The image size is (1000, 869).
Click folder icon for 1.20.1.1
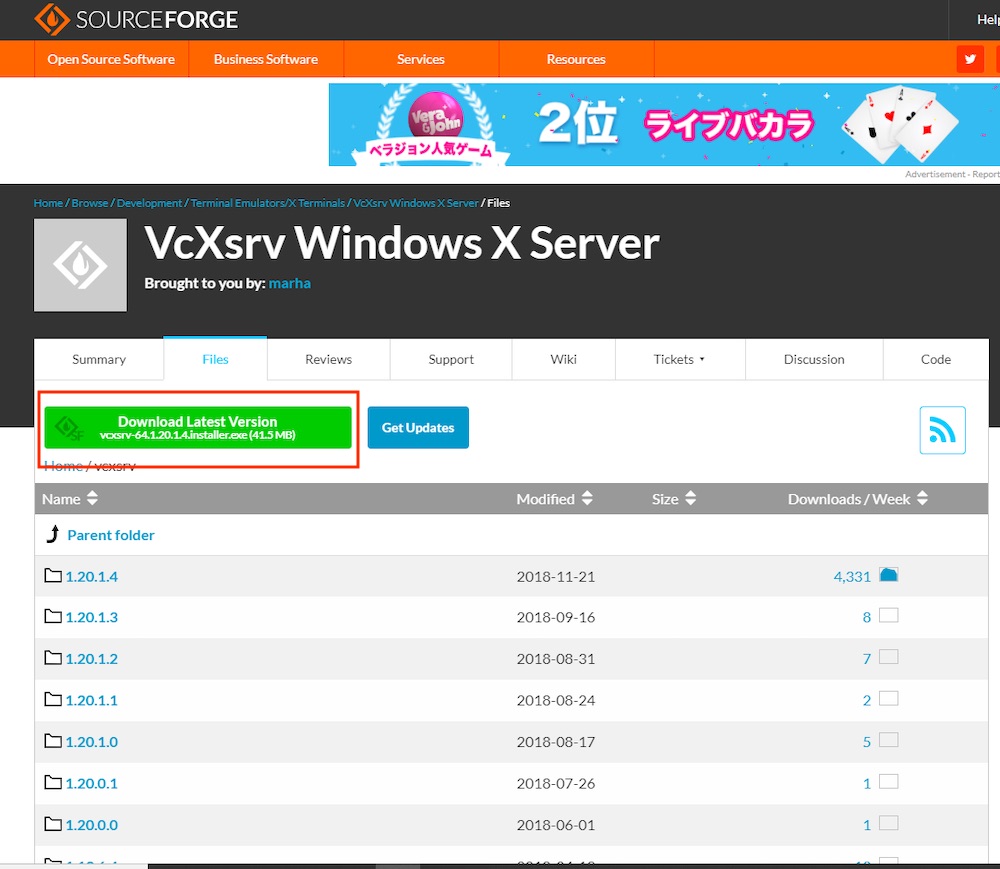53,699
